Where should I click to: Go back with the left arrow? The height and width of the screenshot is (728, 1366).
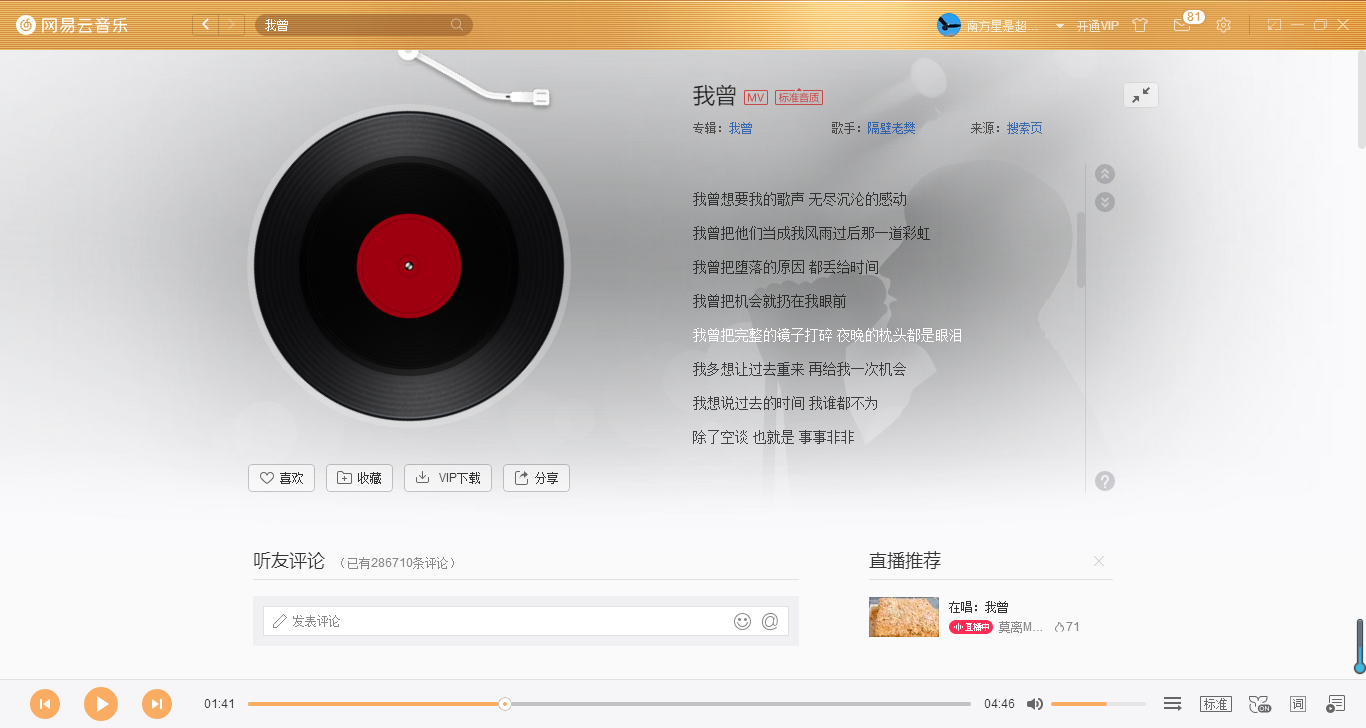[206, 25]
